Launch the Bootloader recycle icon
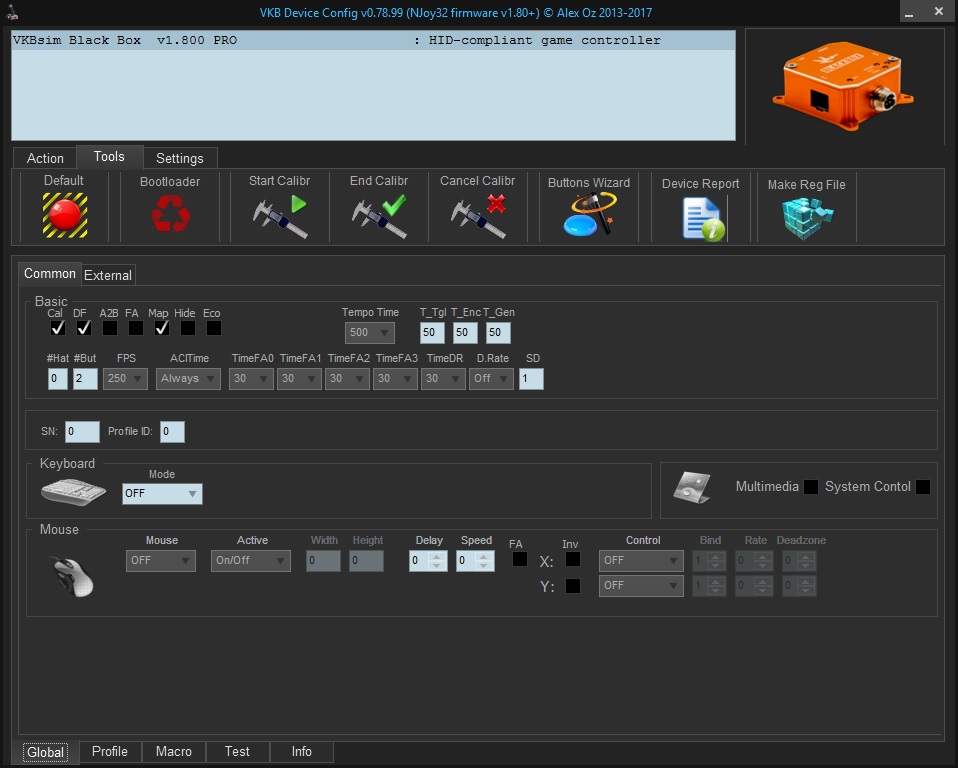 pos(170,214)
